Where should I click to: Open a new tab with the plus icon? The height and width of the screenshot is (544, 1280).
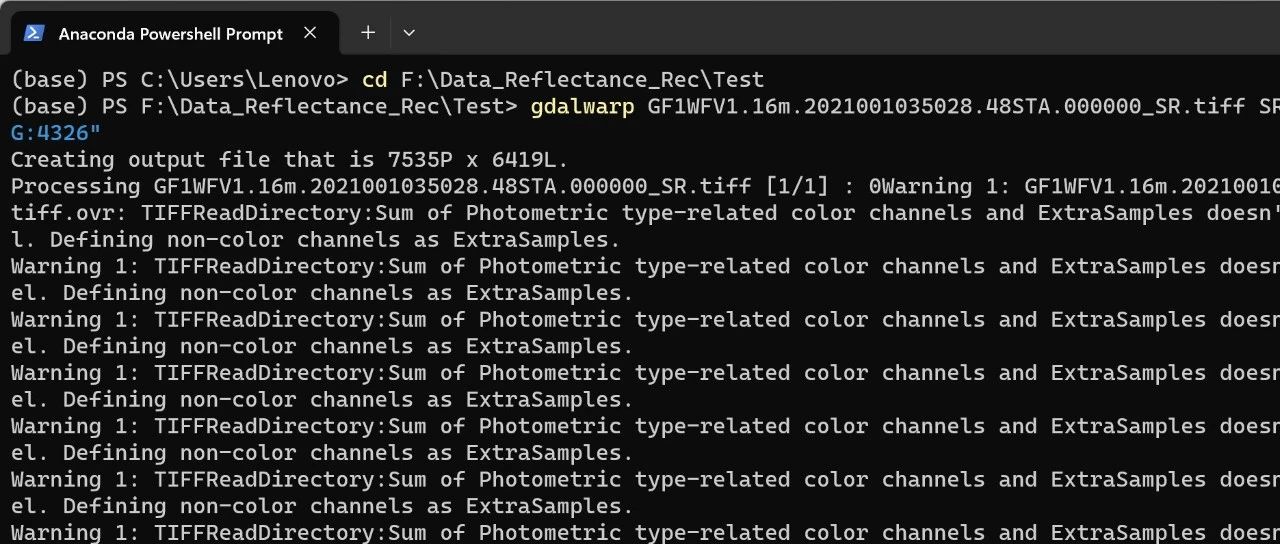pyautogui.click(x=368, y=32)
